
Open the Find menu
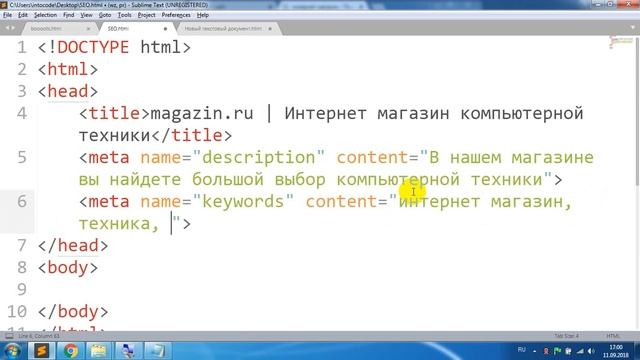coord(69,15)
